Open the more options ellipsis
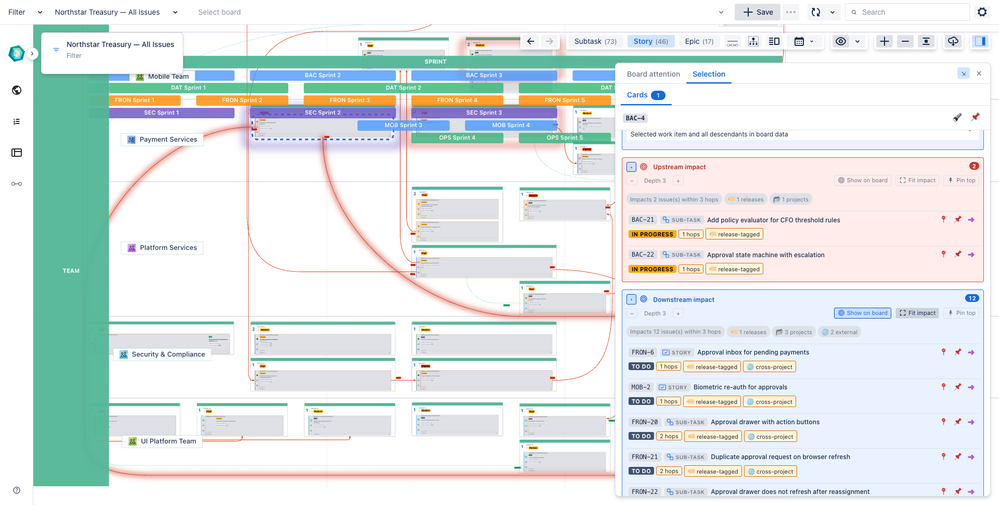 point(791,12)
